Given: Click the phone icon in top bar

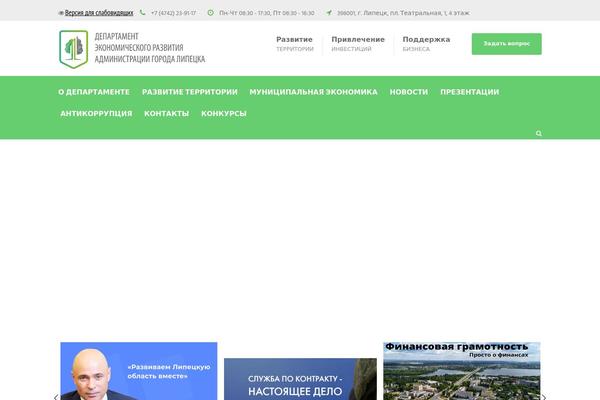Looking at the screenshot, I should click(142, 13).
